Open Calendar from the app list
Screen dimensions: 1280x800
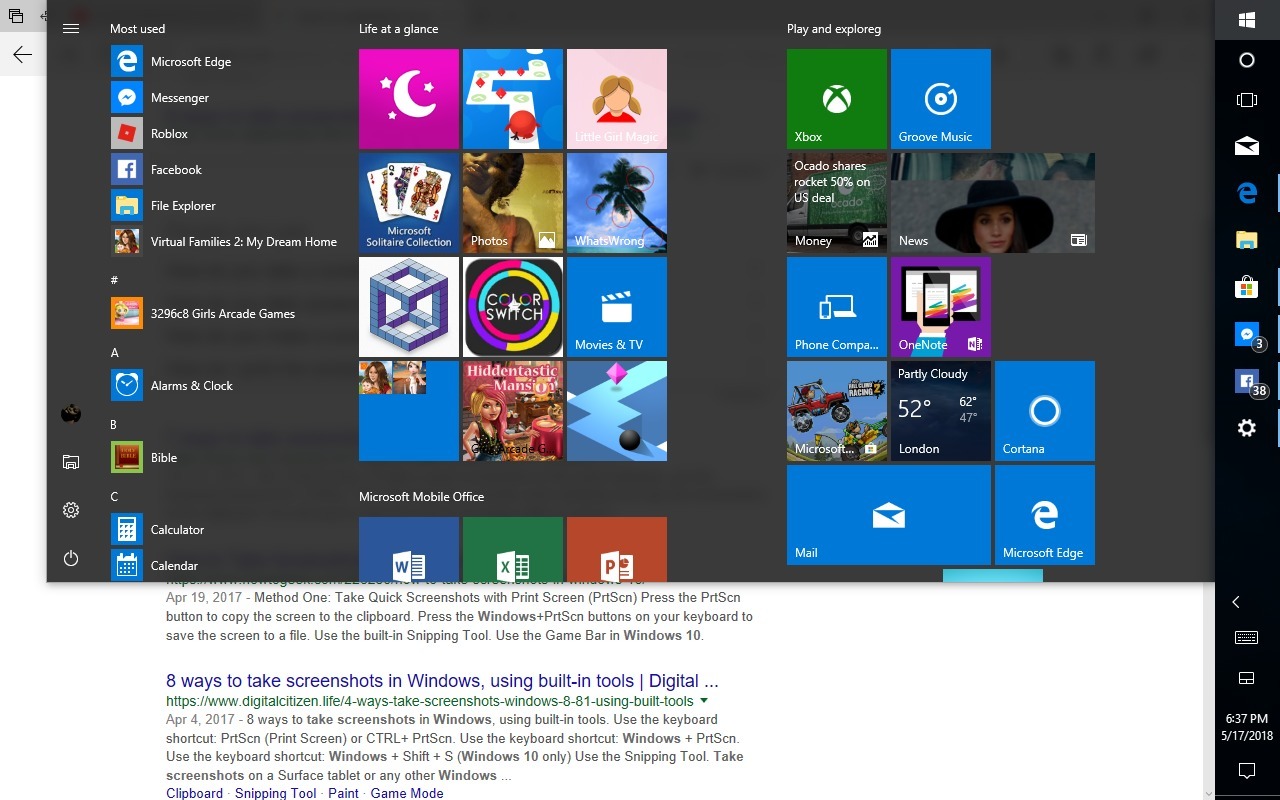pyautogui.click(x=225, y=566)
